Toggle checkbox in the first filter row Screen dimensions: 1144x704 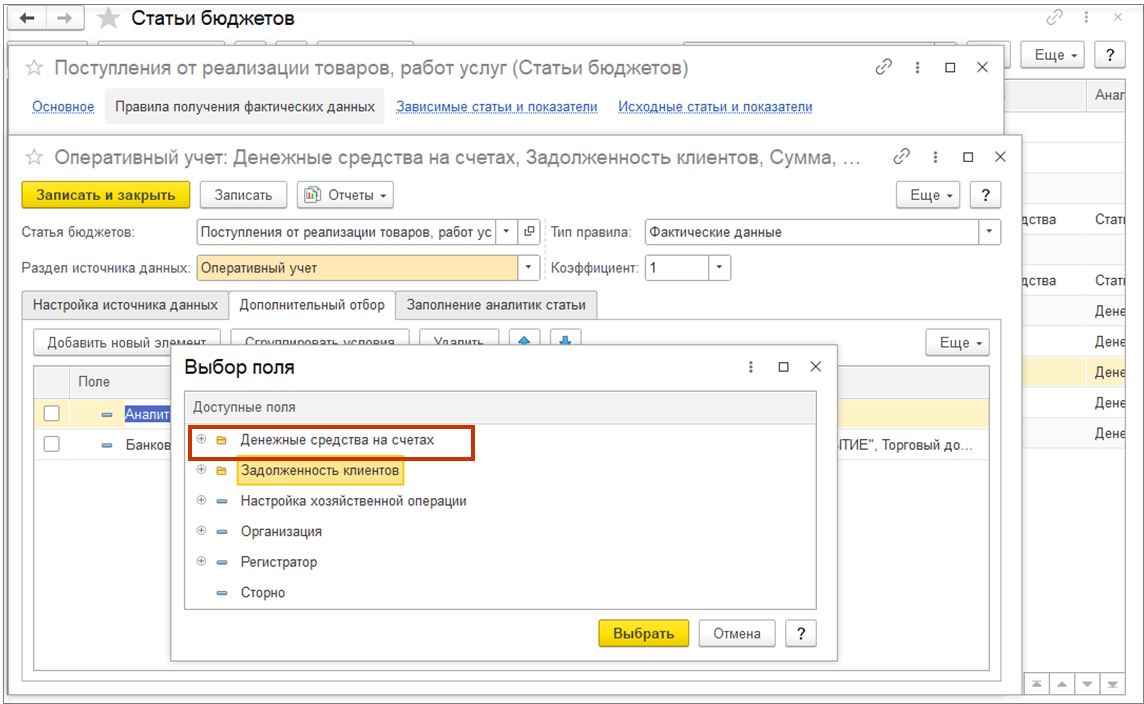pyautogui.click(x=51, y=414)
